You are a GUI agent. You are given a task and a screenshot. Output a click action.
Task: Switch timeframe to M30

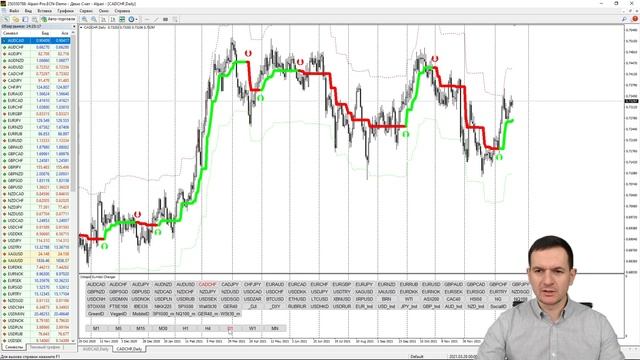(x=163, y=328)
